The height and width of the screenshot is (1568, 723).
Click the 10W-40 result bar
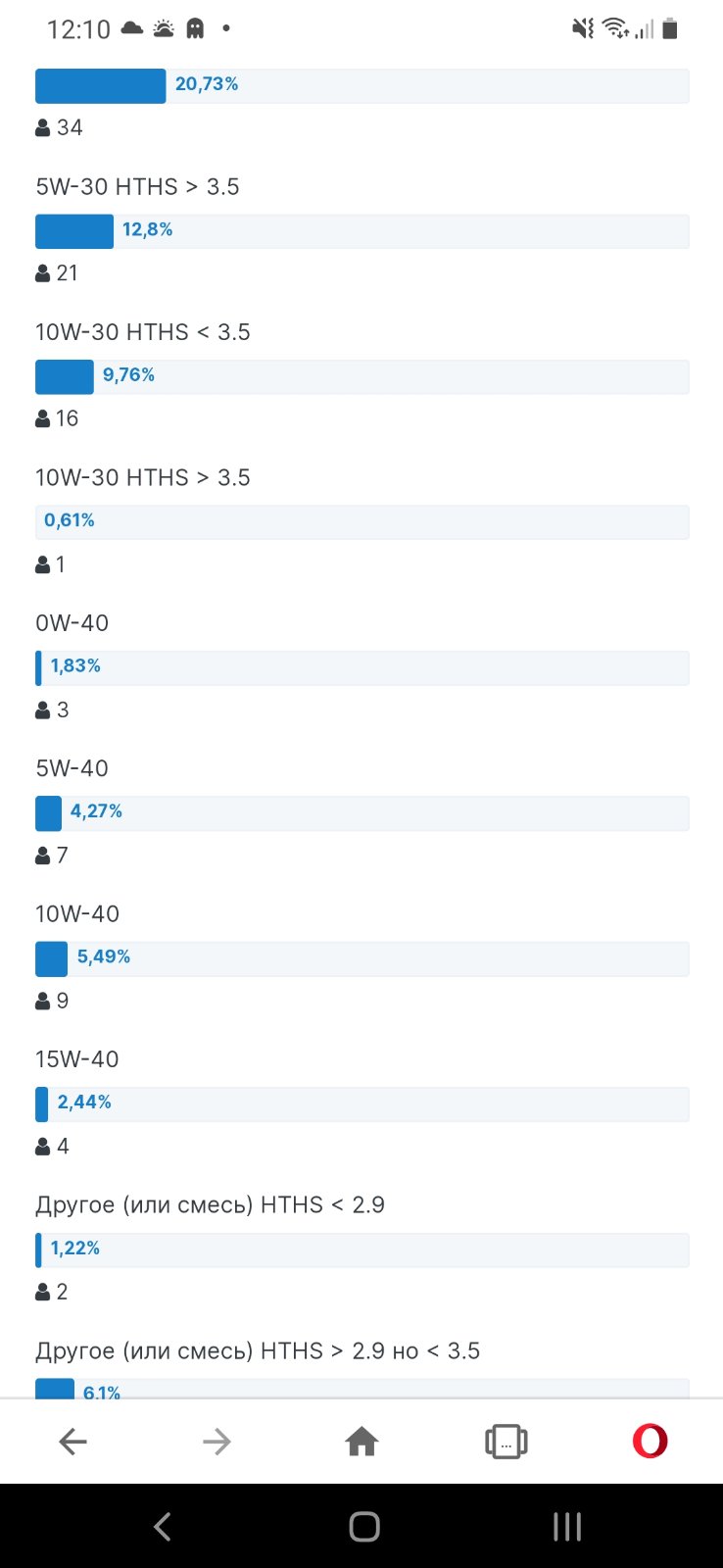(361, 958)
